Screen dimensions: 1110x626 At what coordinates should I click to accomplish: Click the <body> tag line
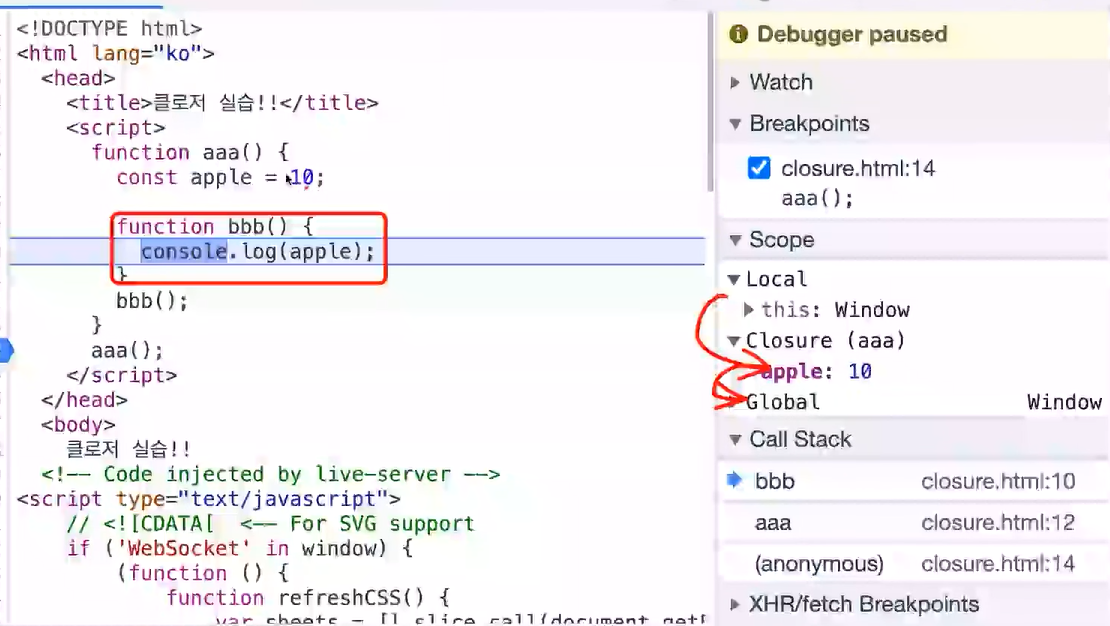(78, 425)
